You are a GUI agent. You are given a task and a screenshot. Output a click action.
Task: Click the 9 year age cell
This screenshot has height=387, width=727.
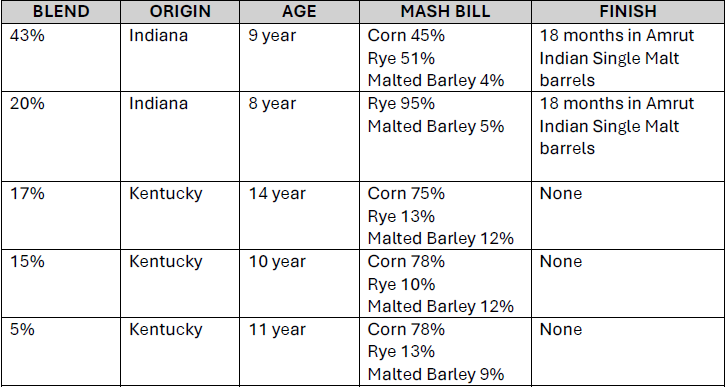click(300, 57)
